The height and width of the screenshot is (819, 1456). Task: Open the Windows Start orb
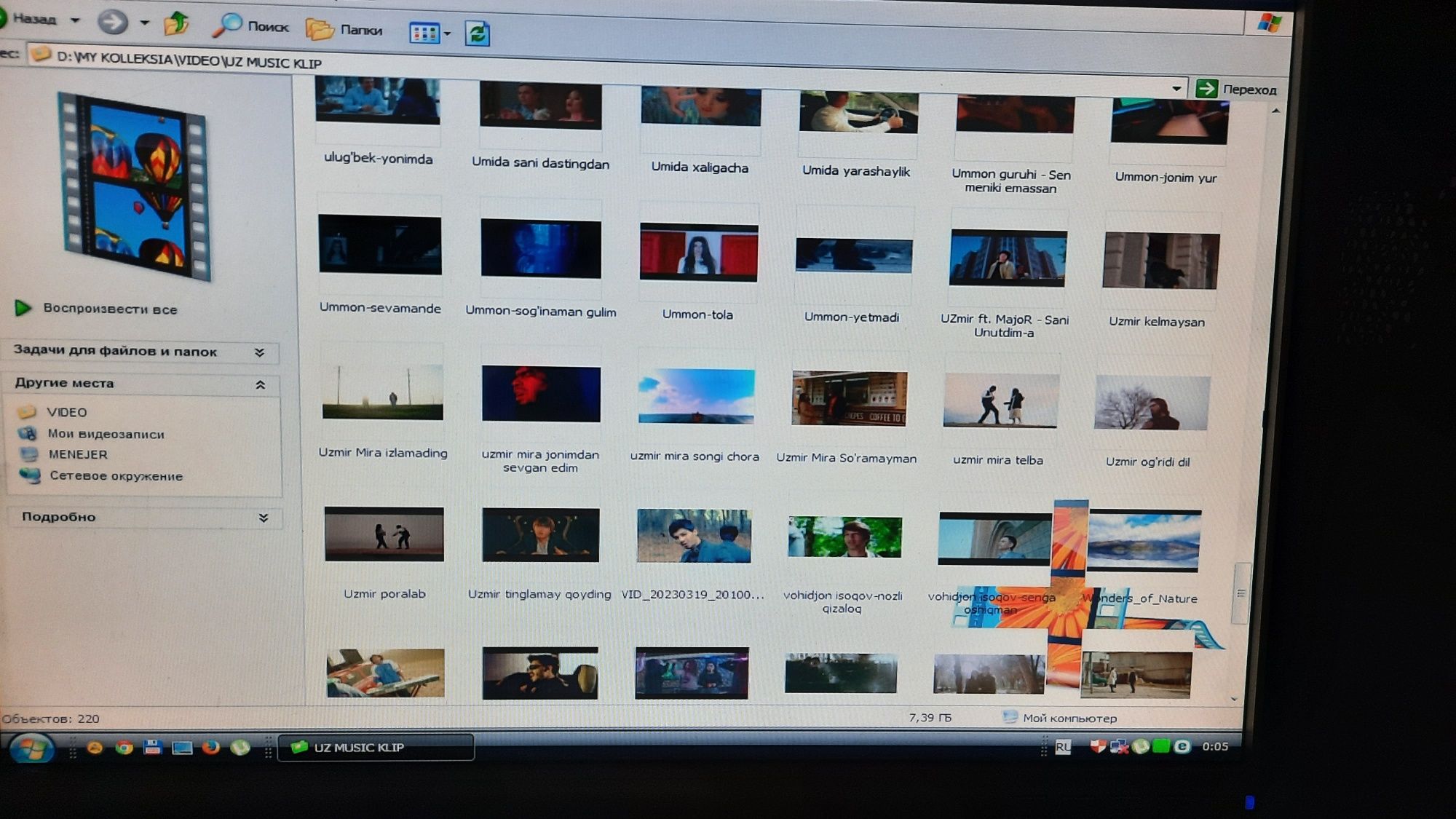coord(31,748)
